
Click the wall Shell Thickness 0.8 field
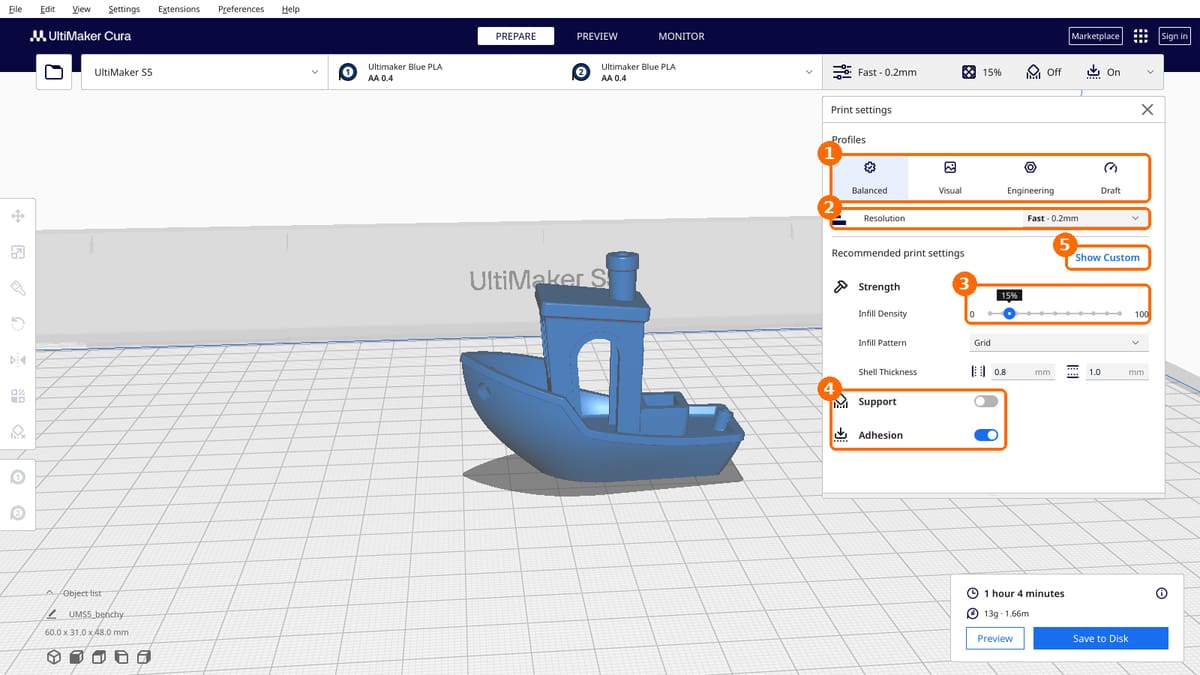1022,372
